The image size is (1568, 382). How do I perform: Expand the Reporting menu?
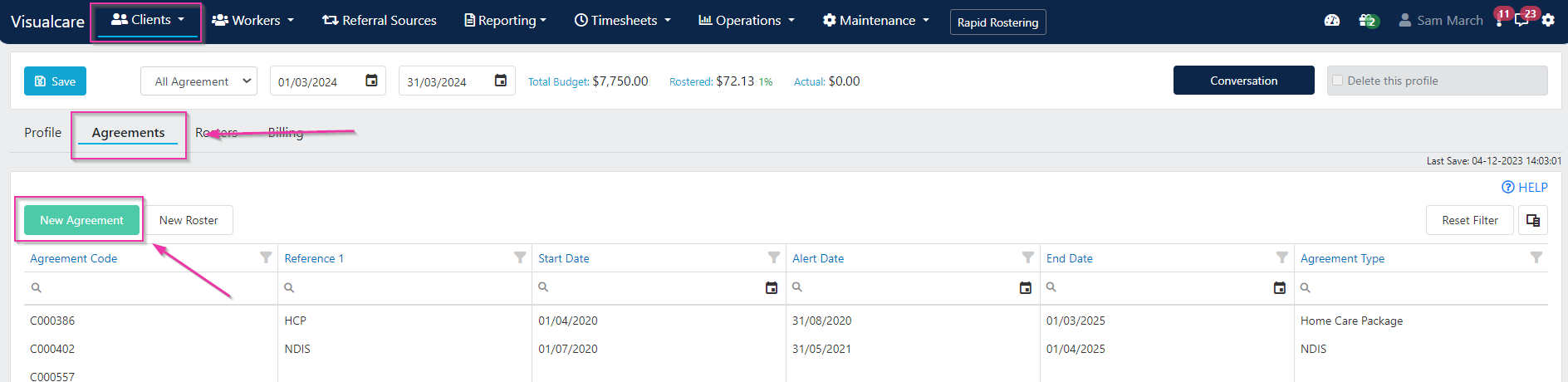(505, 20)
